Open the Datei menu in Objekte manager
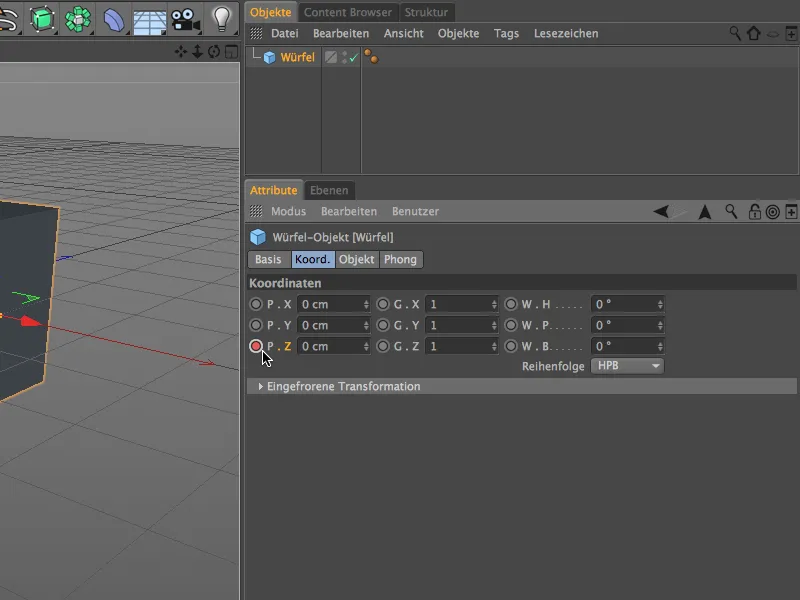Screen dimensions: 800x600 point(285,34)
